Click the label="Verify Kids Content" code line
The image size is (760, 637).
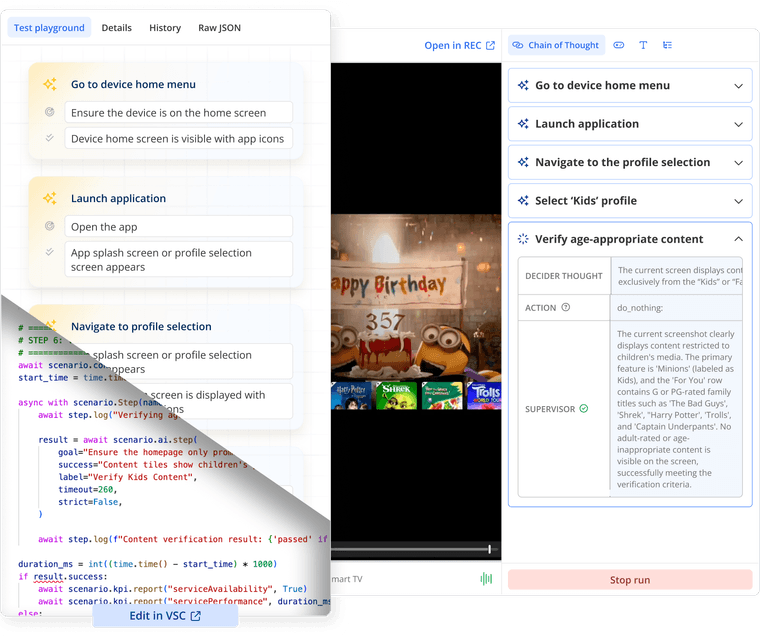pos(128,477)
